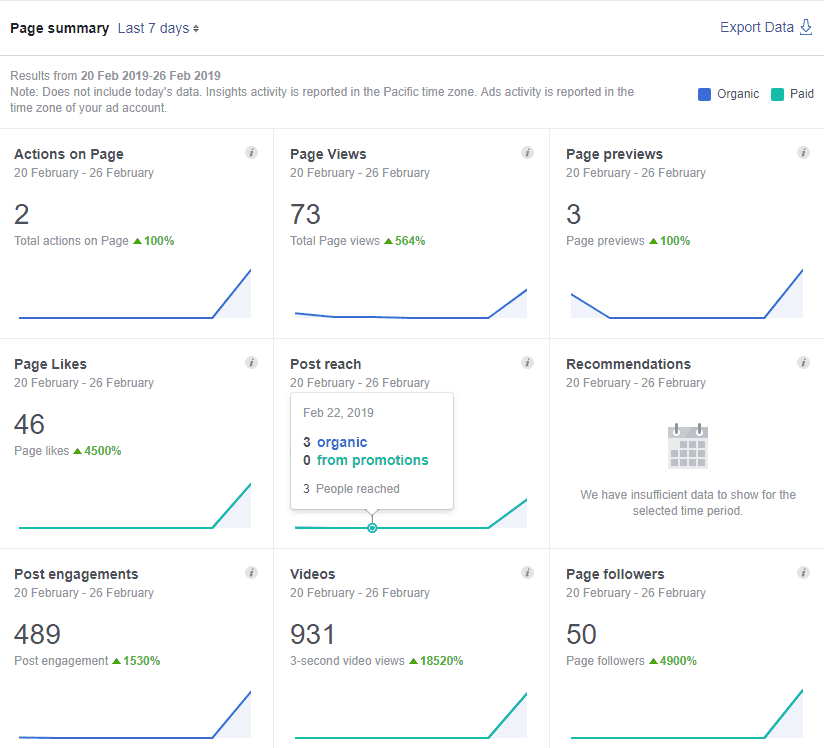
Task: Open the Page Views info icon
Action: coord(527,153)
